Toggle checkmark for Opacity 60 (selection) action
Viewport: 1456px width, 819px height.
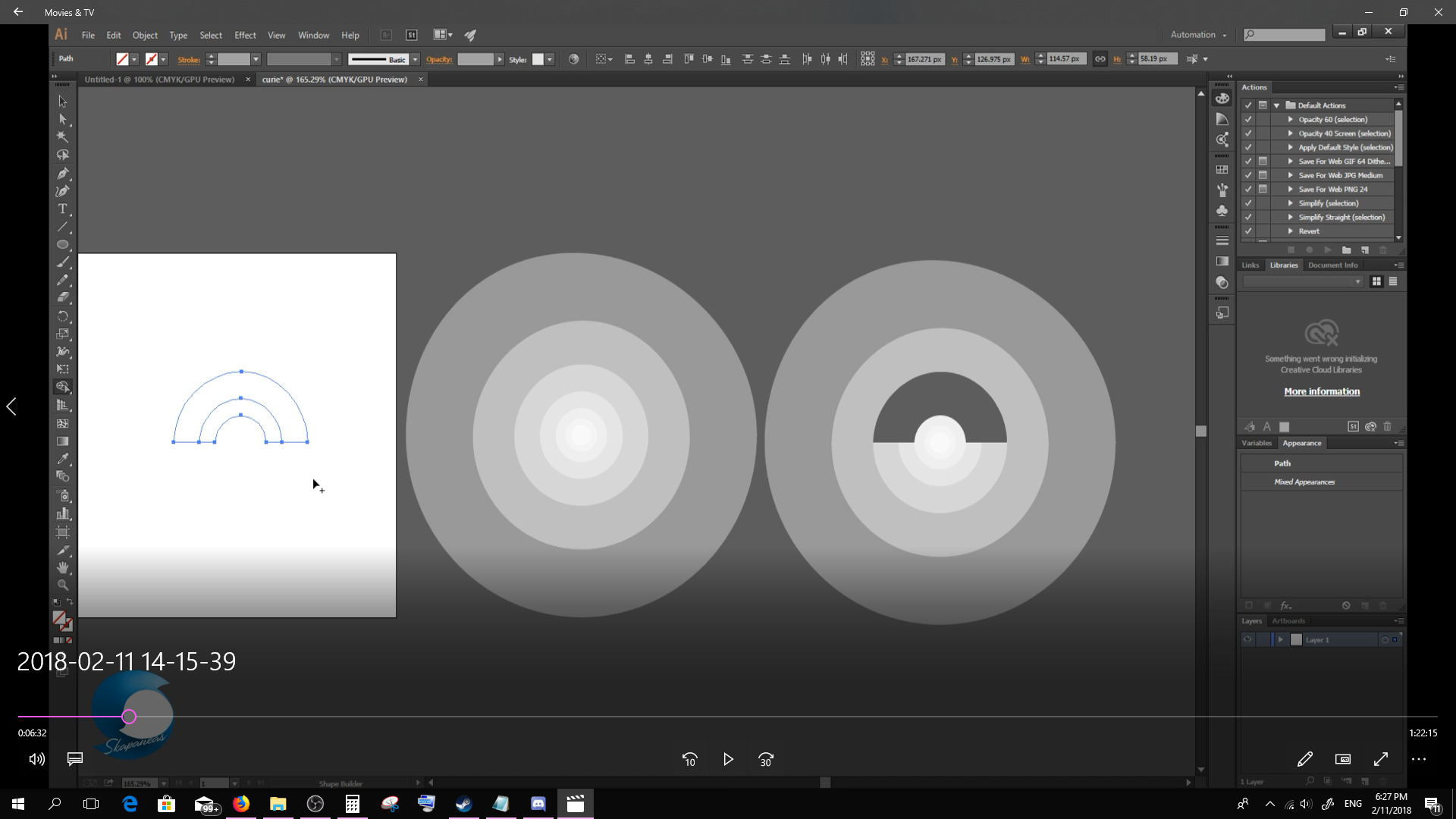(1248, 120)
